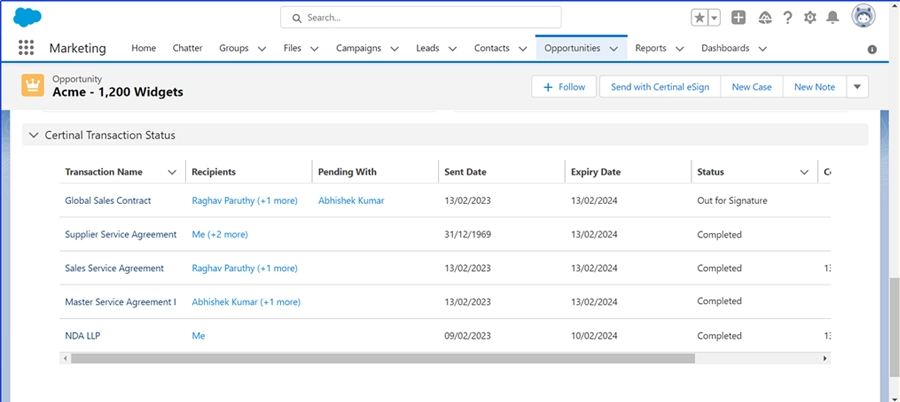Viewport: 900px width, 402px height.
Task: Open the Chatter tab
Action: pos(188,48)
